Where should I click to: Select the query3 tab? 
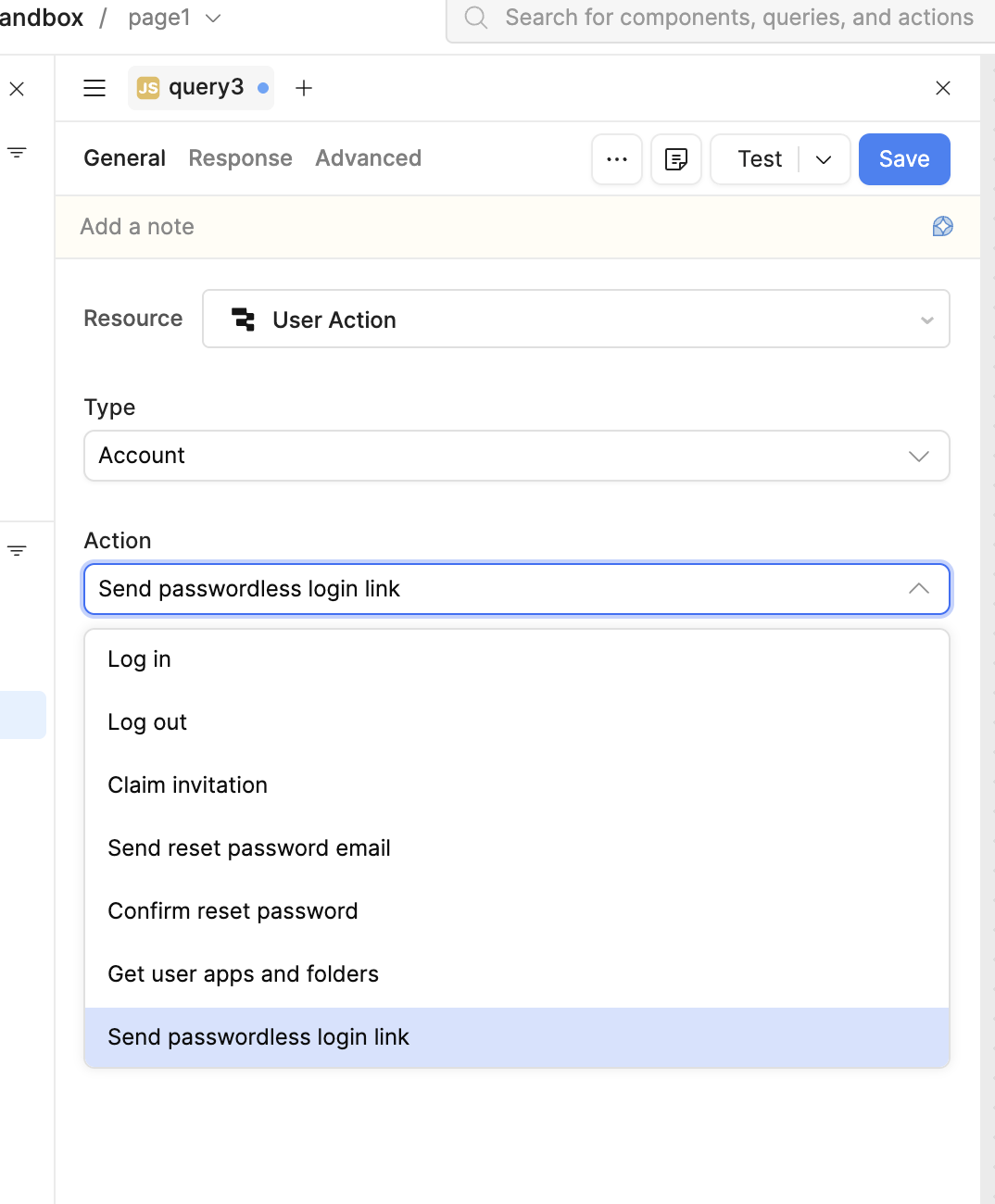[x=201, y=88]
